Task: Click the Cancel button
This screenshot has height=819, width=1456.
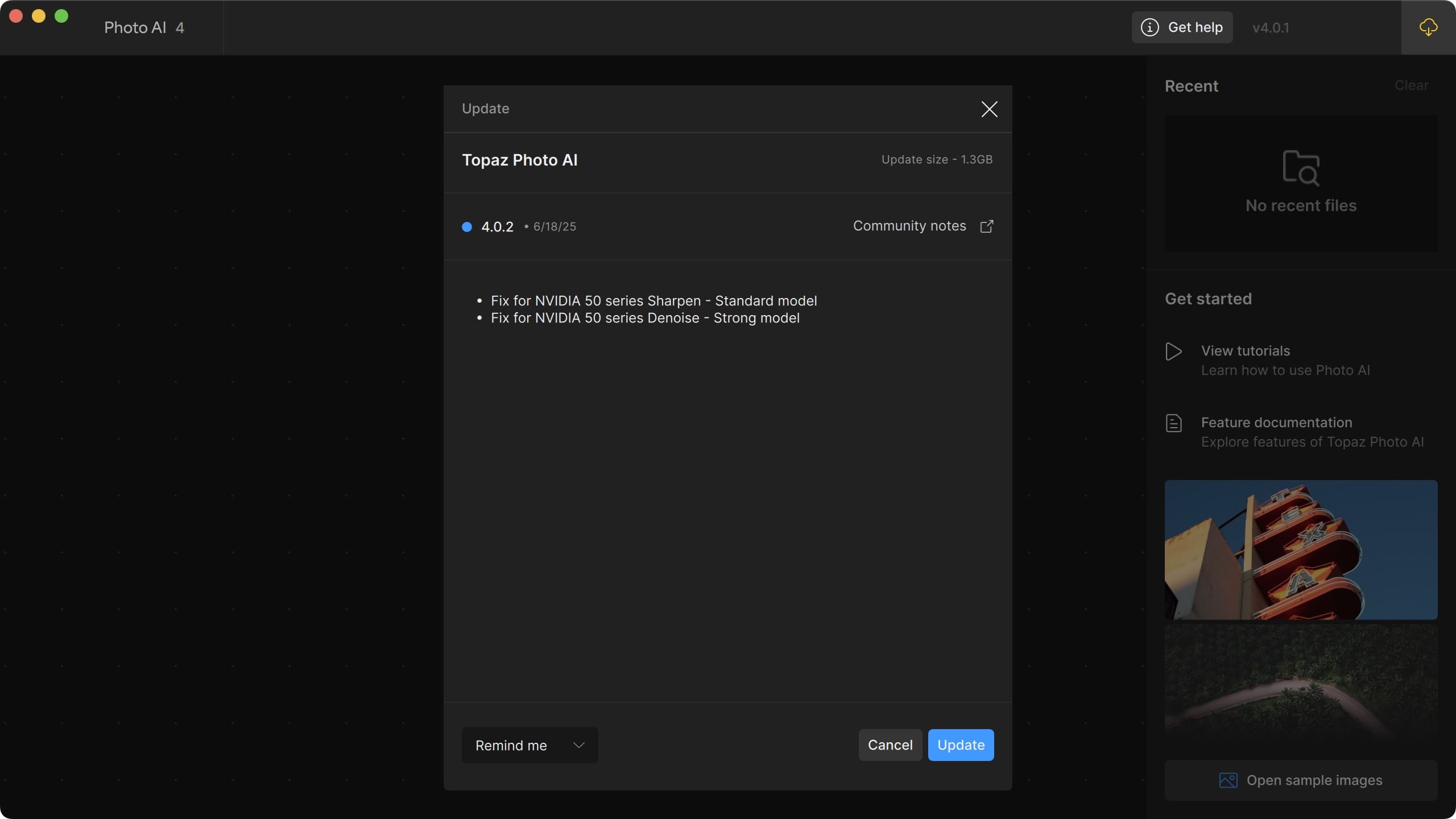Action: coord(890,745)
